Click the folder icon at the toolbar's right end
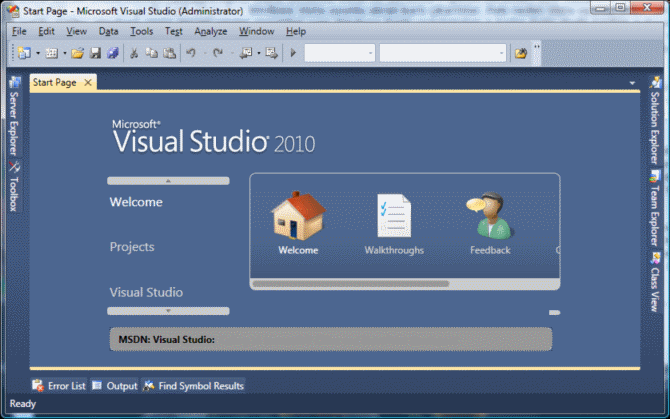 (521, 53)
